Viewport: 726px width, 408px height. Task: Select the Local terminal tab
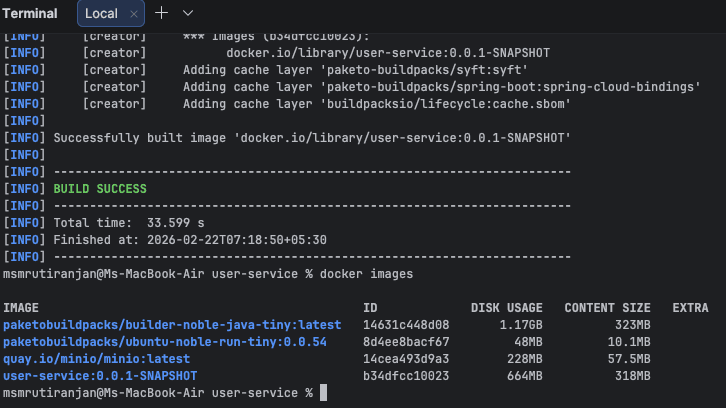102,13
